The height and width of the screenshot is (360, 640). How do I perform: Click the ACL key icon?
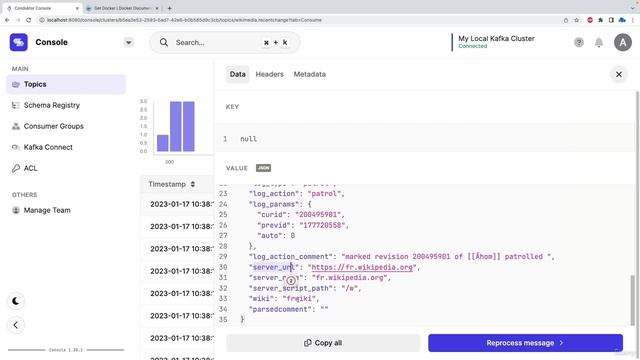(16, 168)
